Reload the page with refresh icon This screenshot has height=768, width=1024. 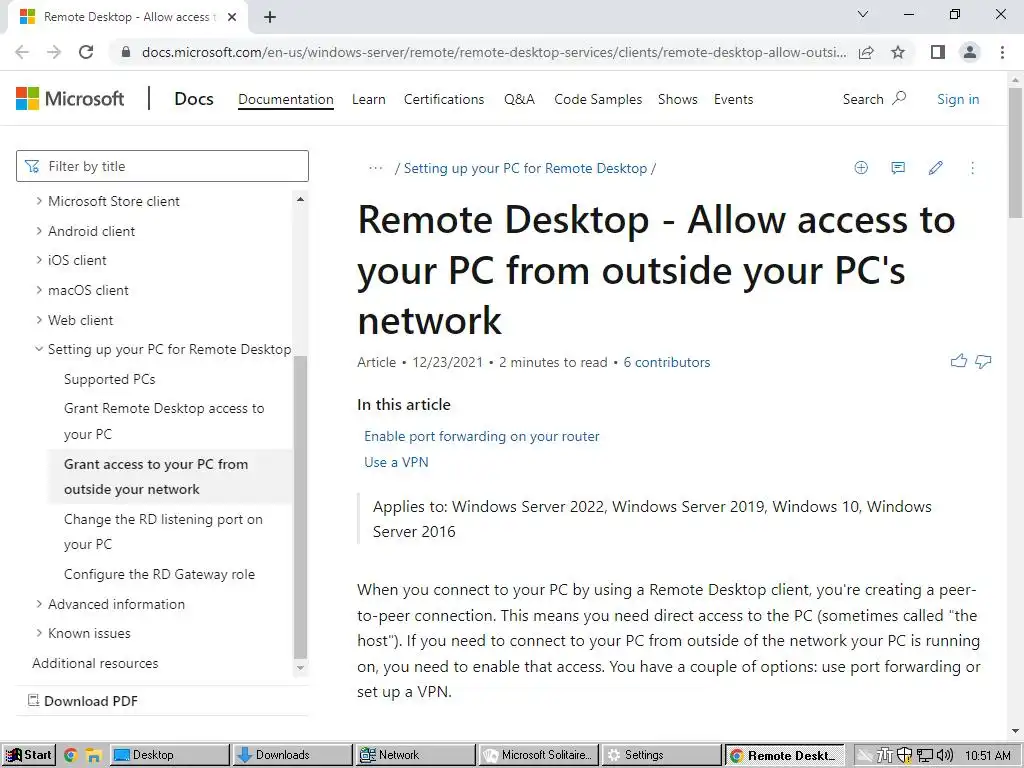click(x=86, y=52)
